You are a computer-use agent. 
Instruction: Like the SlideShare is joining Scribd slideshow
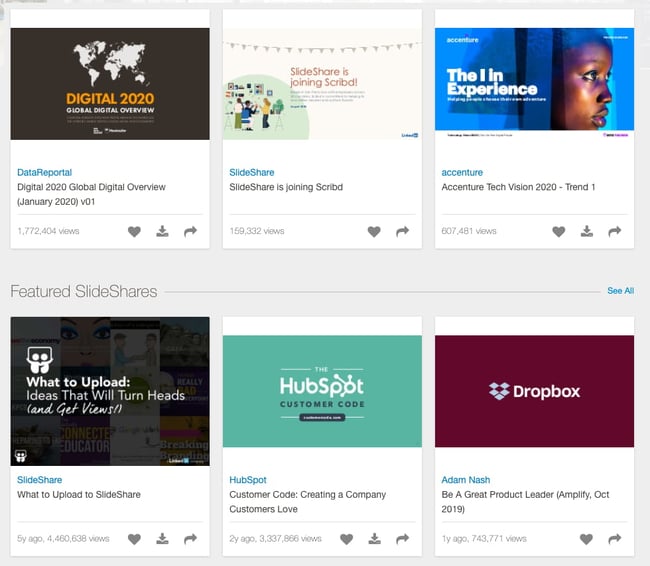coord(374,231)
